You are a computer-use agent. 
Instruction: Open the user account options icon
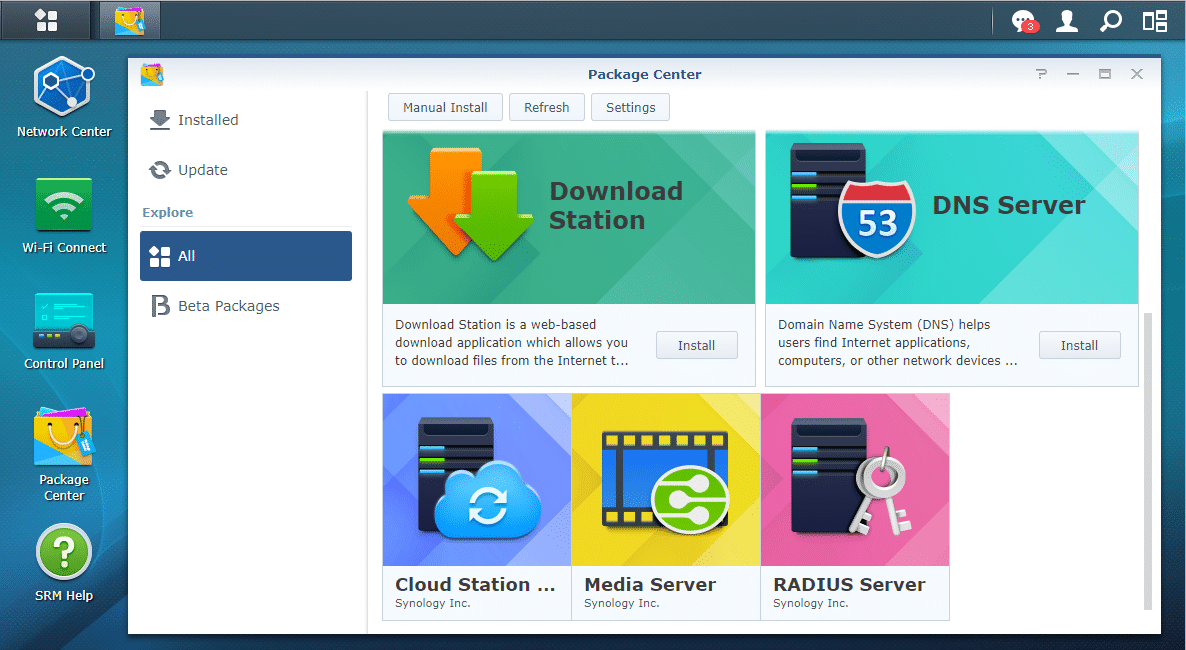[1067, 21]
